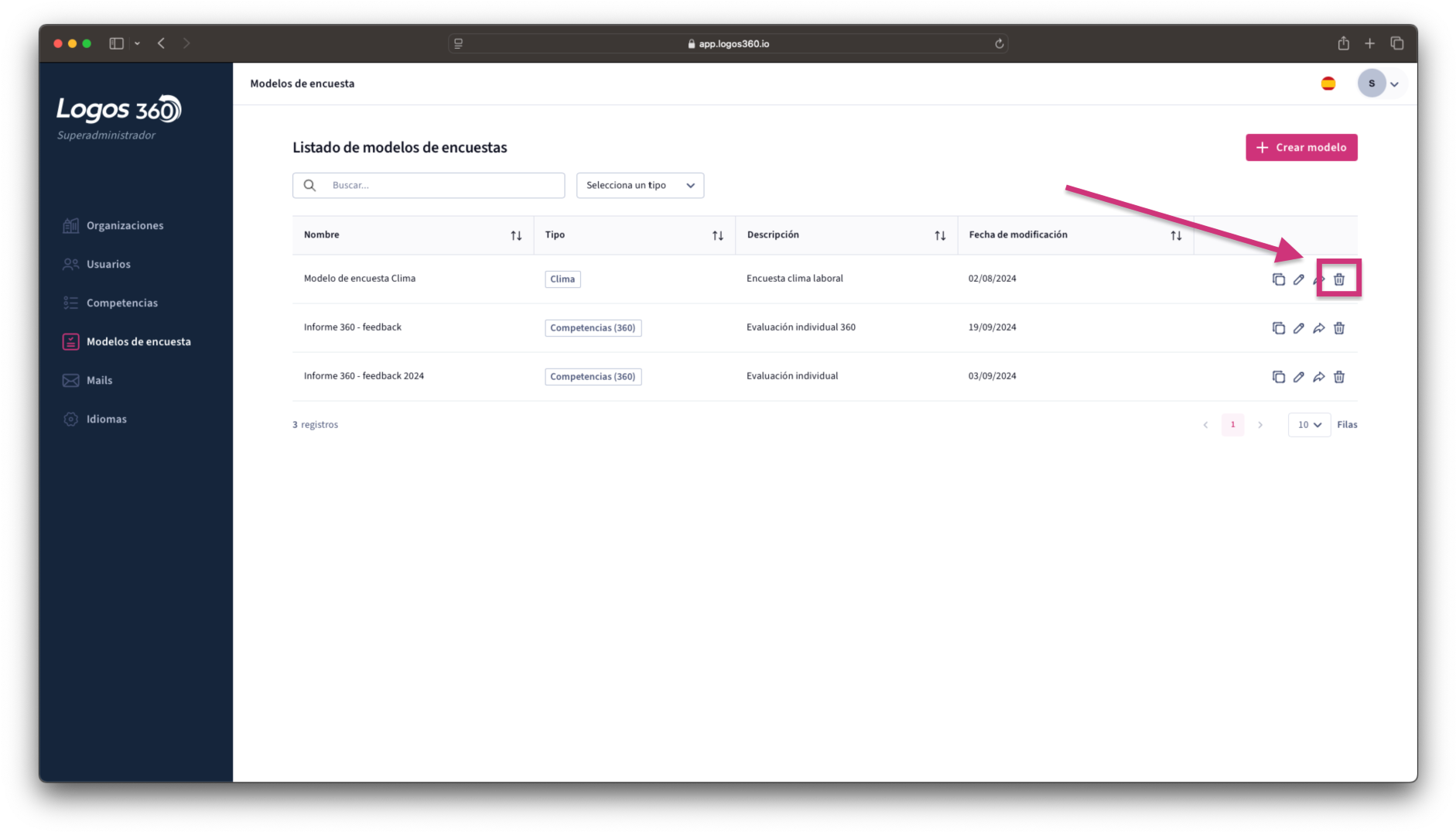This screenshot has width=1456, height=832.
Task: Edit the 19/09/2024 row with pencil
Action: (1298, 328)
